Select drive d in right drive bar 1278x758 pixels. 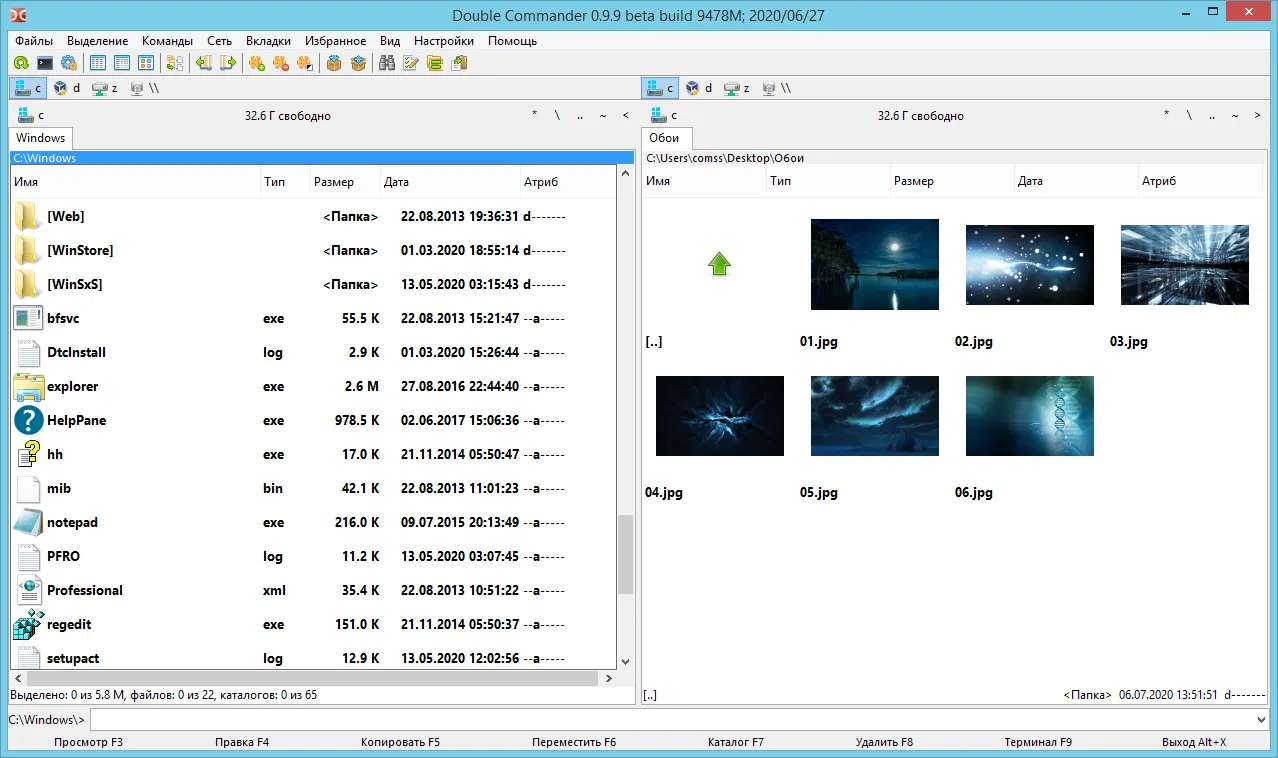point(699,88)
